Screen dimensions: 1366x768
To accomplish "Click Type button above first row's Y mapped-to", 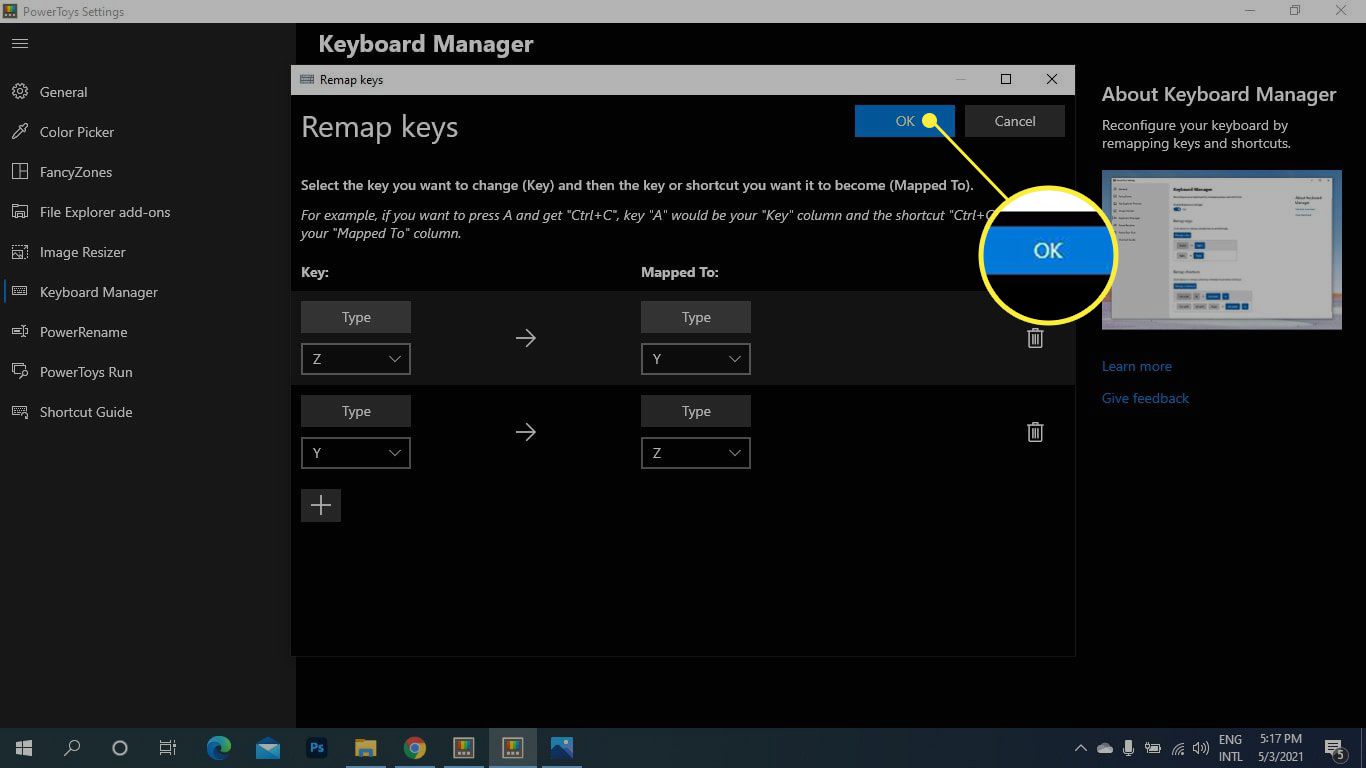I will pyautogui.click(x=696, y=317).
